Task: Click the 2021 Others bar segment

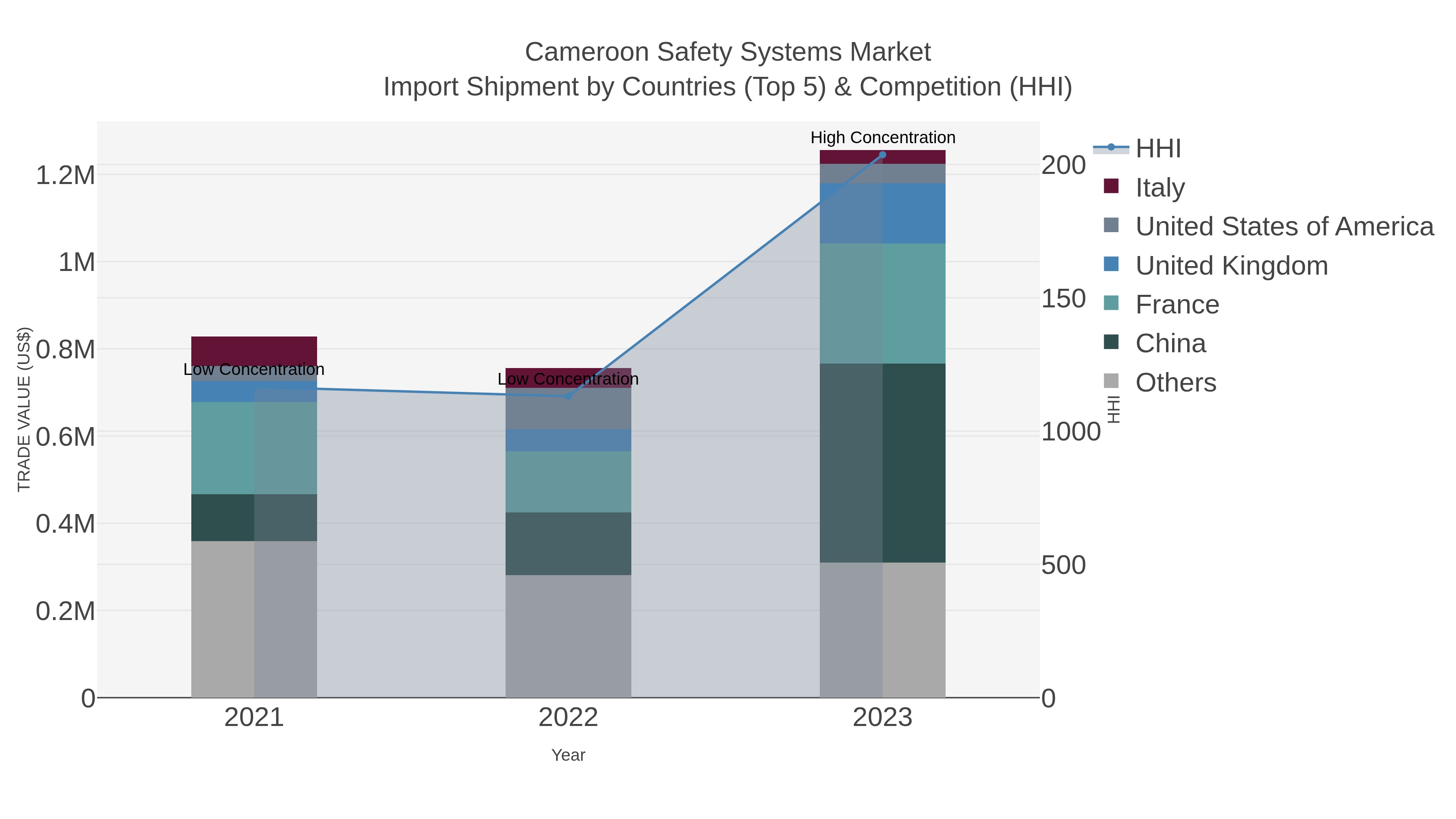Action: [254, 620]
